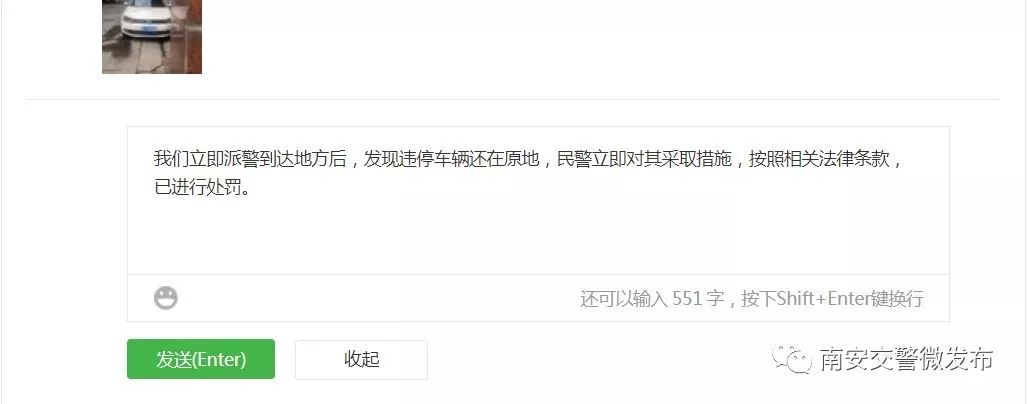Screen dimensions: 1027x404
Task: Collapse the reply box with 收起
Action: click(x=362, y=359)
